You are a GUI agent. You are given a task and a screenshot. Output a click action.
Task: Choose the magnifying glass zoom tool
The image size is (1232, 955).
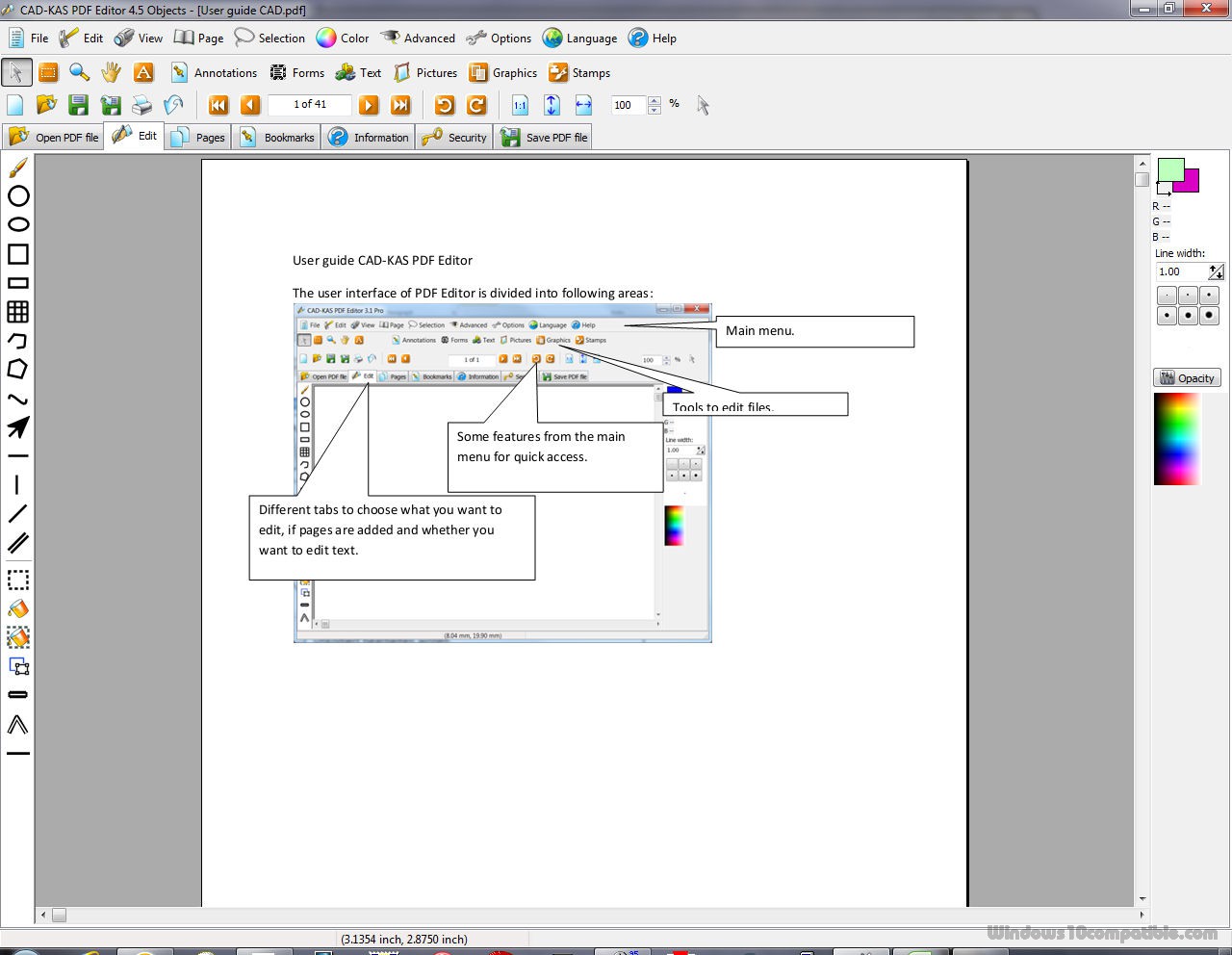[x=80, y=72]
